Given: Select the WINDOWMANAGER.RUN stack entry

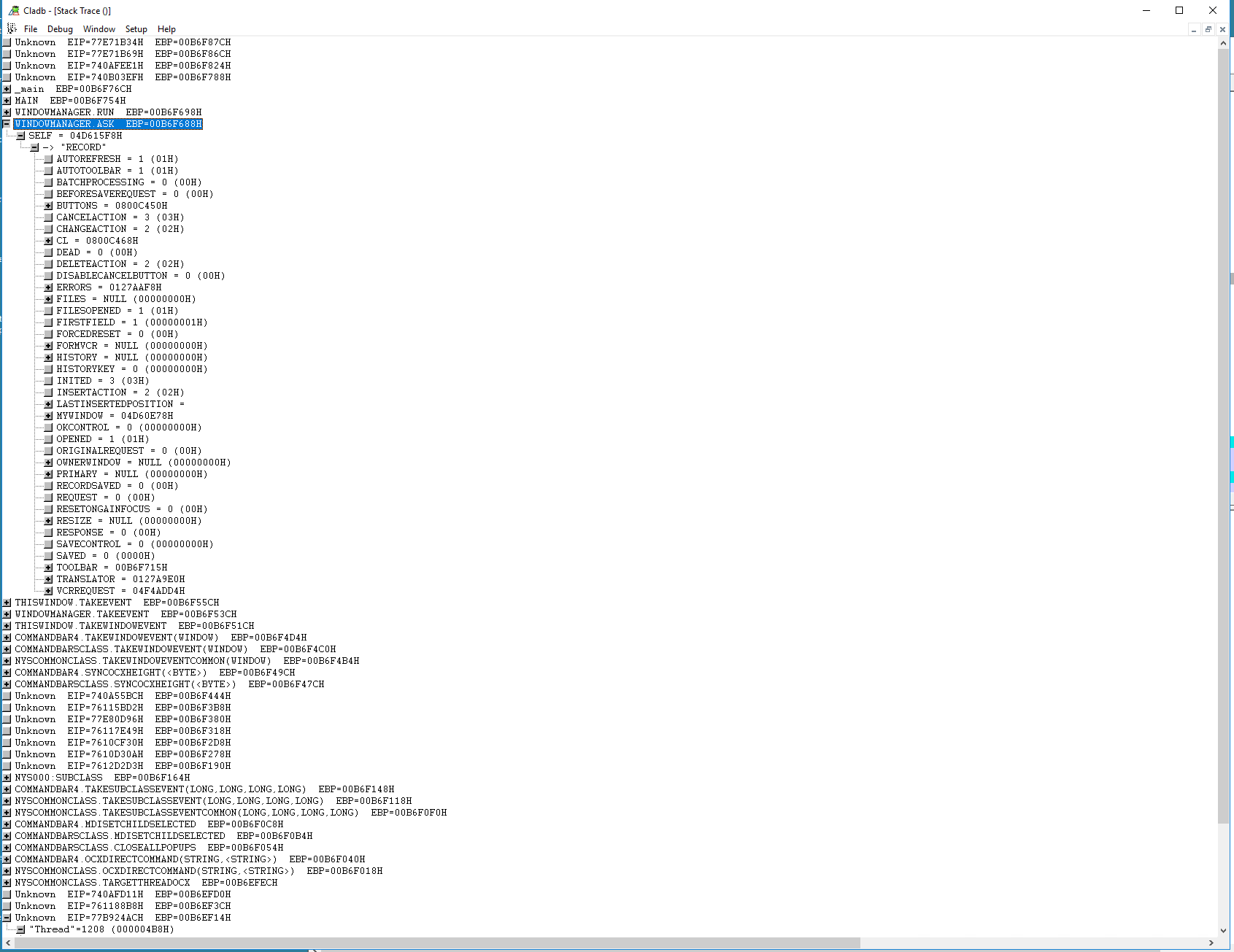Looking at the screenshot, I should 64,112.
